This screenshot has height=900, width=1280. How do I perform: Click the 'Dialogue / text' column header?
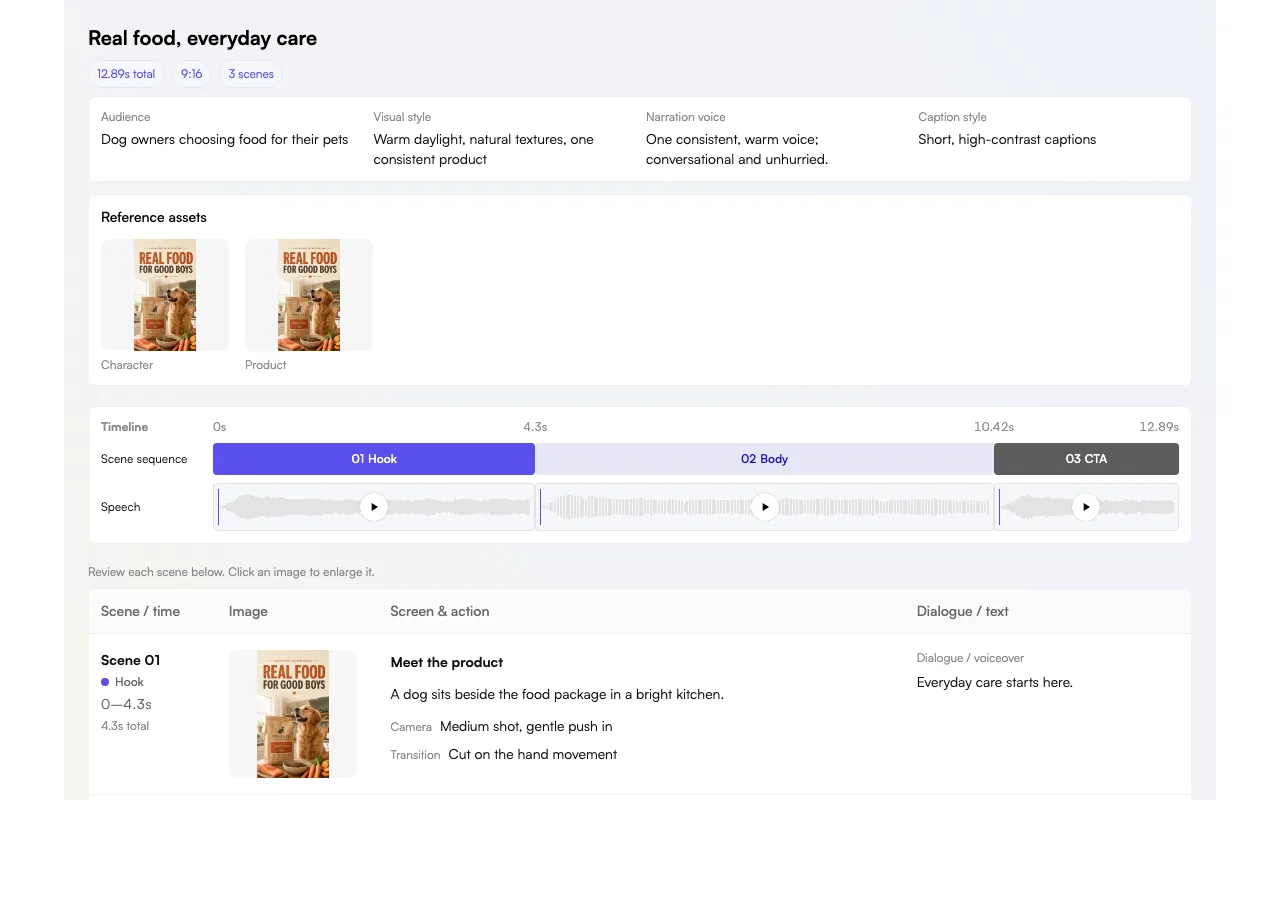(963, 611)
